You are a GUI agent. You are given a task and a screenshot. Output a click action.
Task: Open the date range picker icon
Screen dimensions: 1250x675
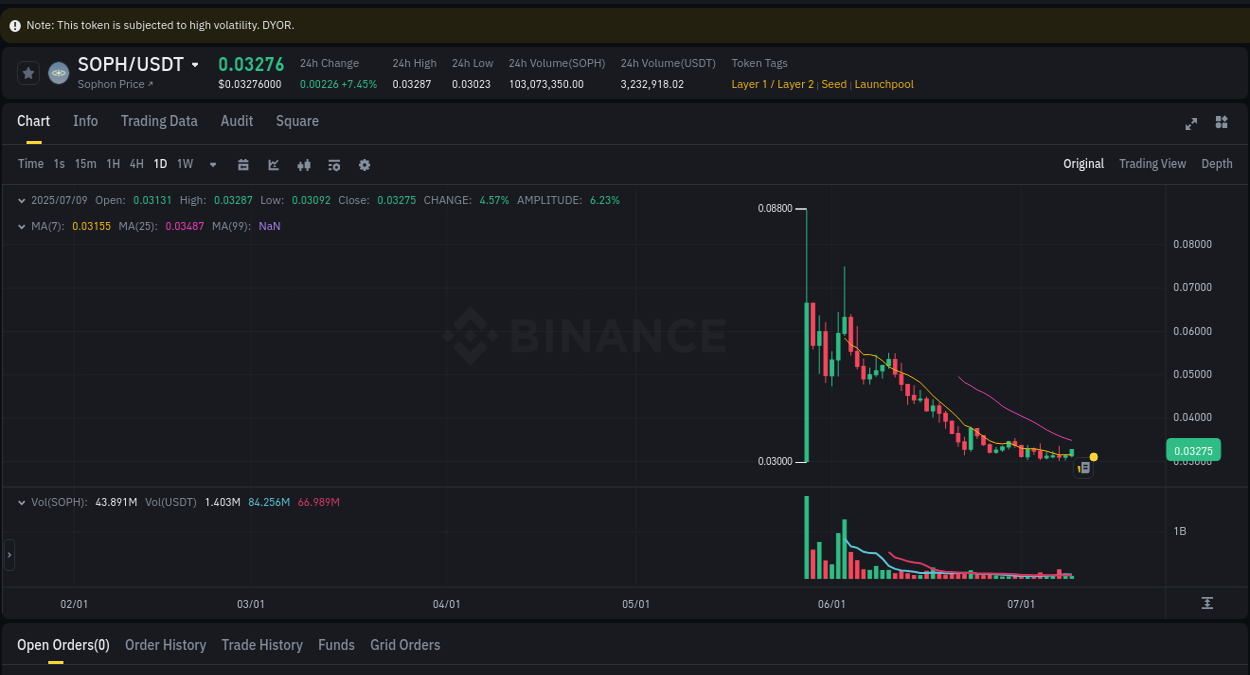(243, 164)
